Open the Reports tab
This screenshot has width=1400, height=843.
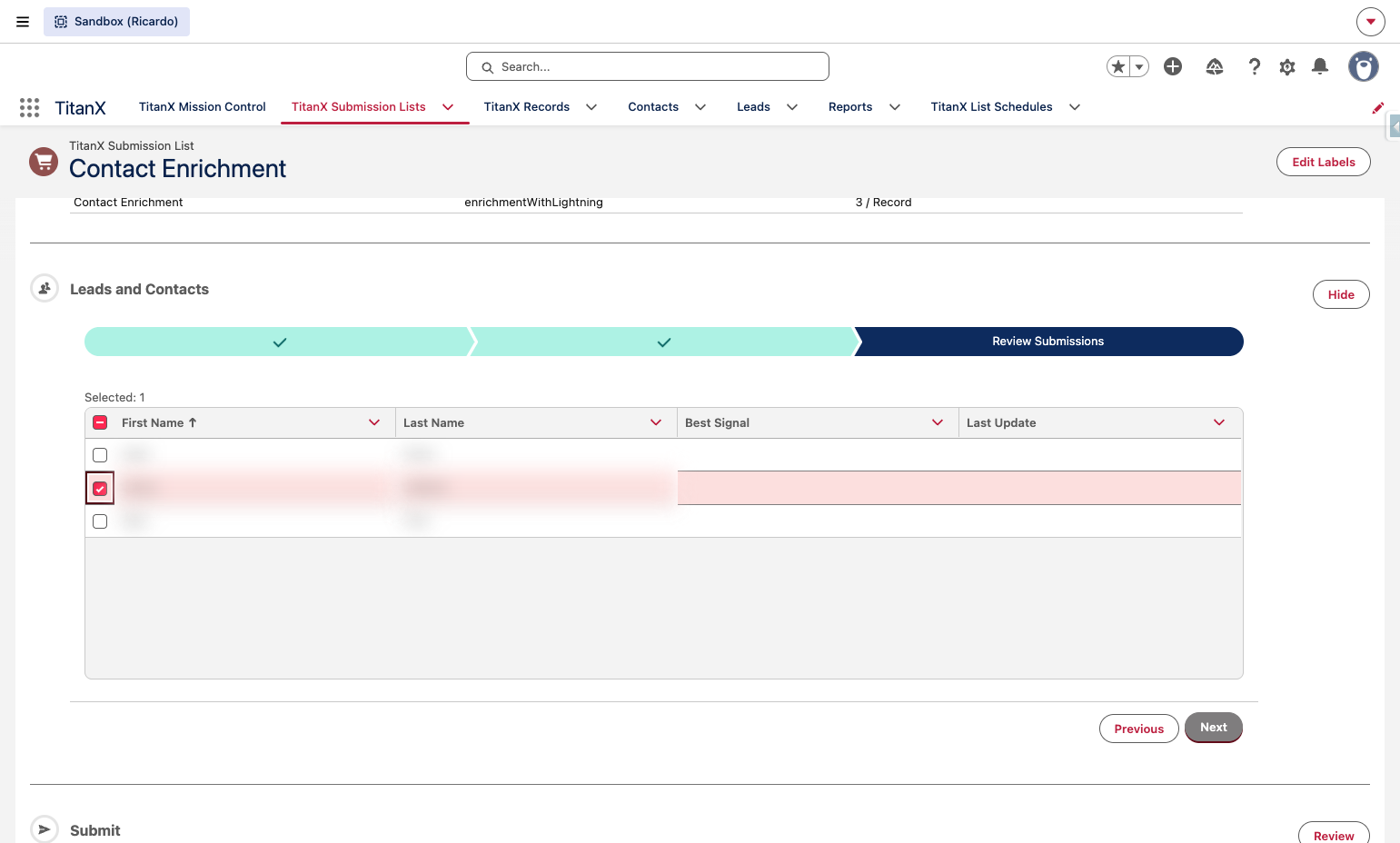[850, 107]
